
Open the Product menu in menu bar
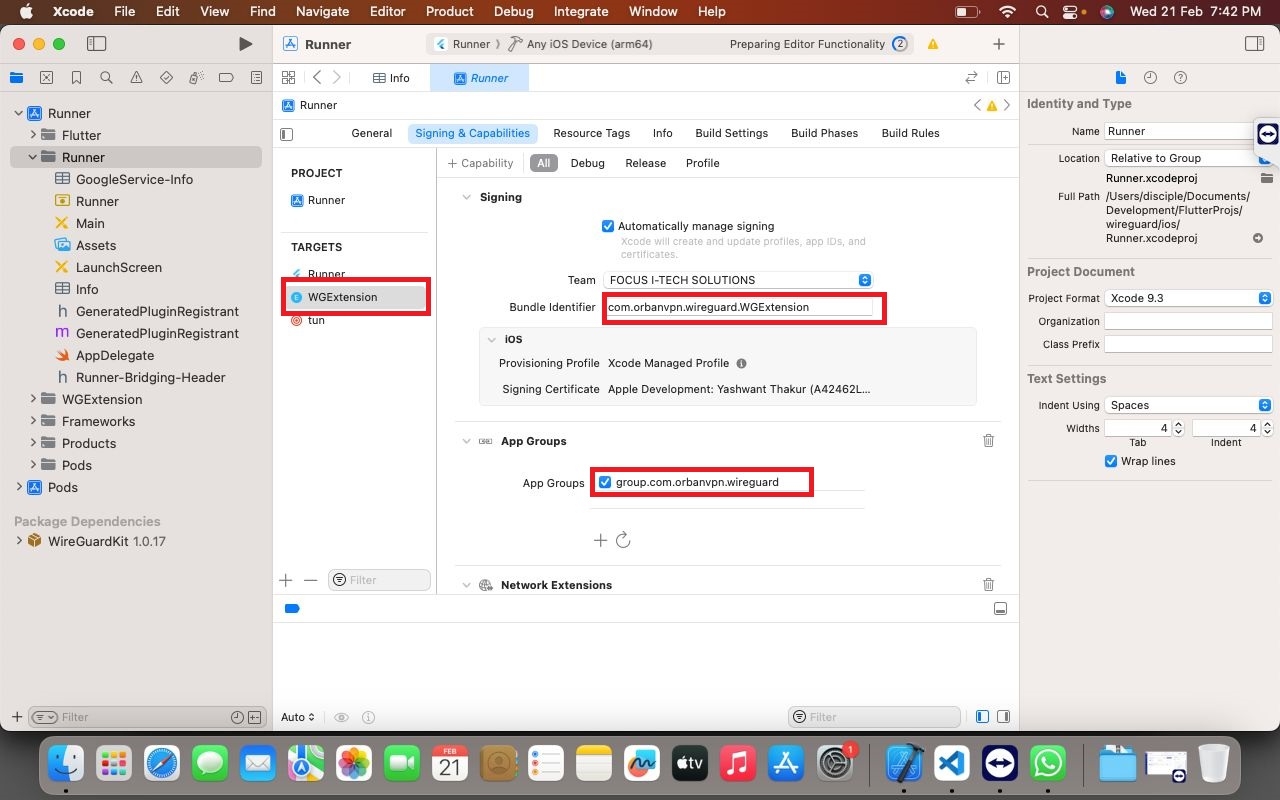449,11
